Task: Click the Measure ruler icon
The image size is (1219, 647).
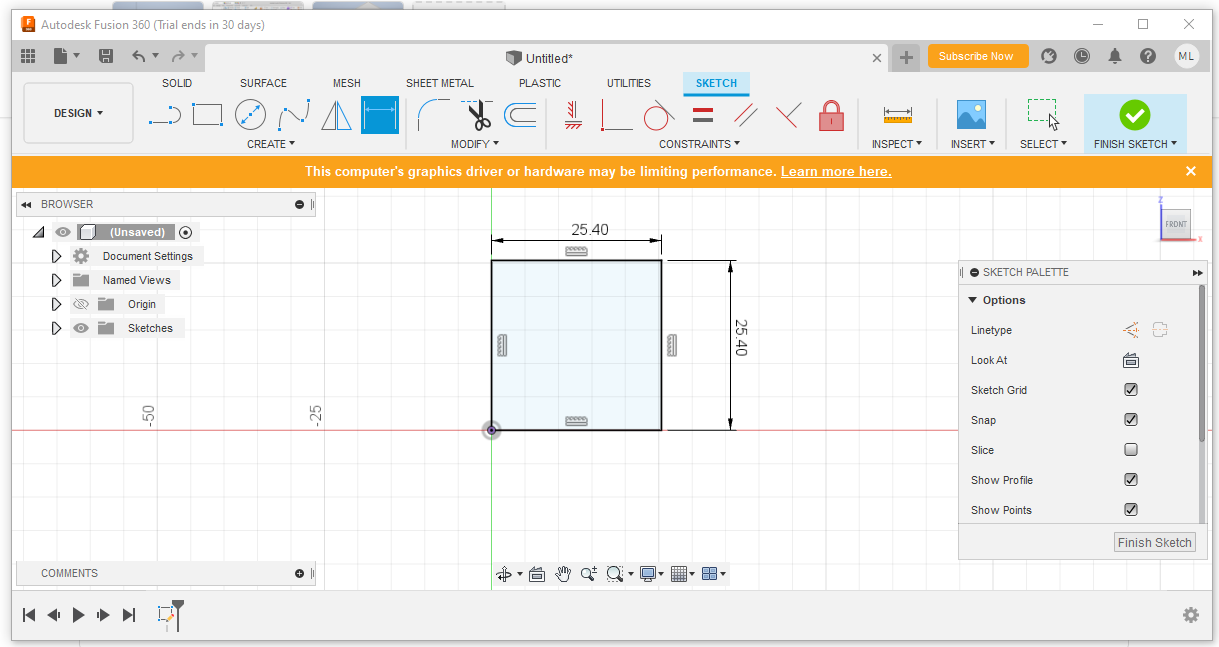Action: (897, 115)
